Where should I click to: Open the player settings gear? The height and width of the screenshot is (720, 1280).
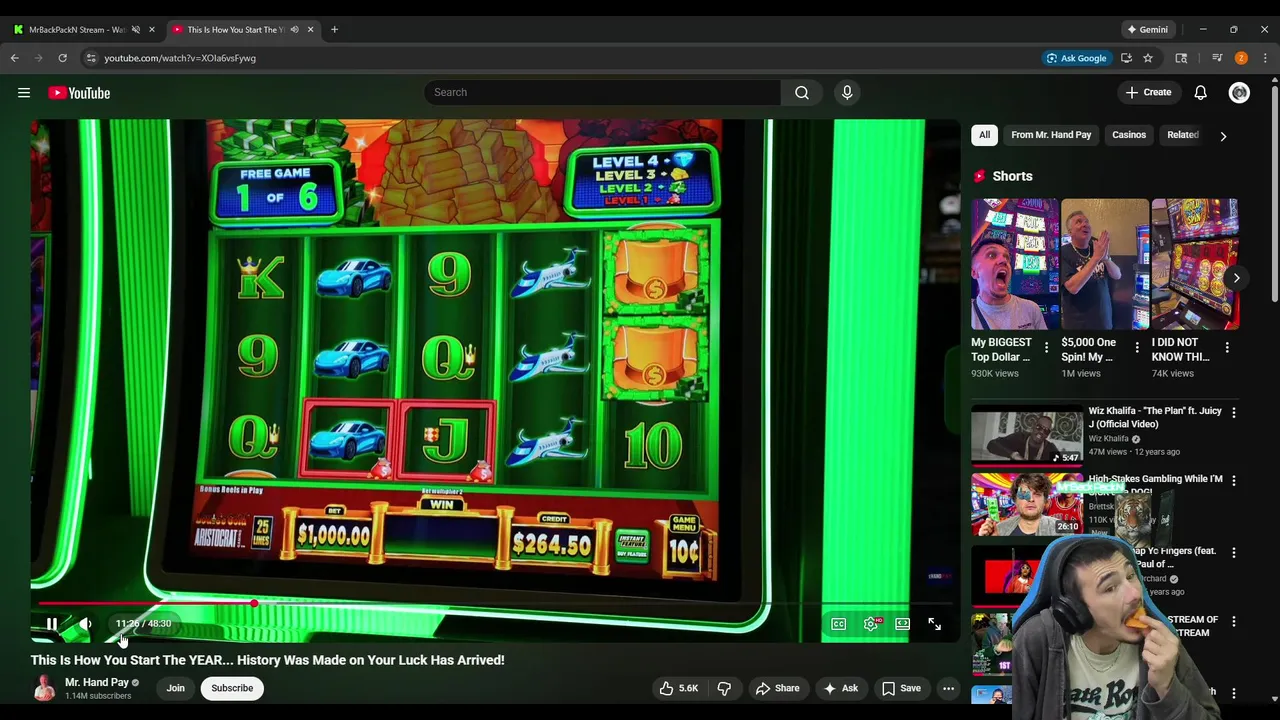tap(871, 624)
